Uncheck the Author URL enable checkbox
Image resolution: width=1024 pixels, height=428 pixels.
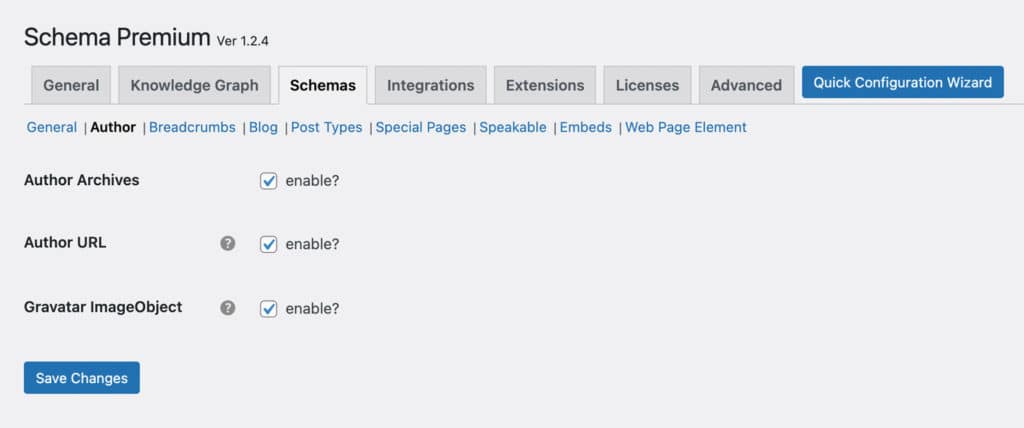point(268,244)
